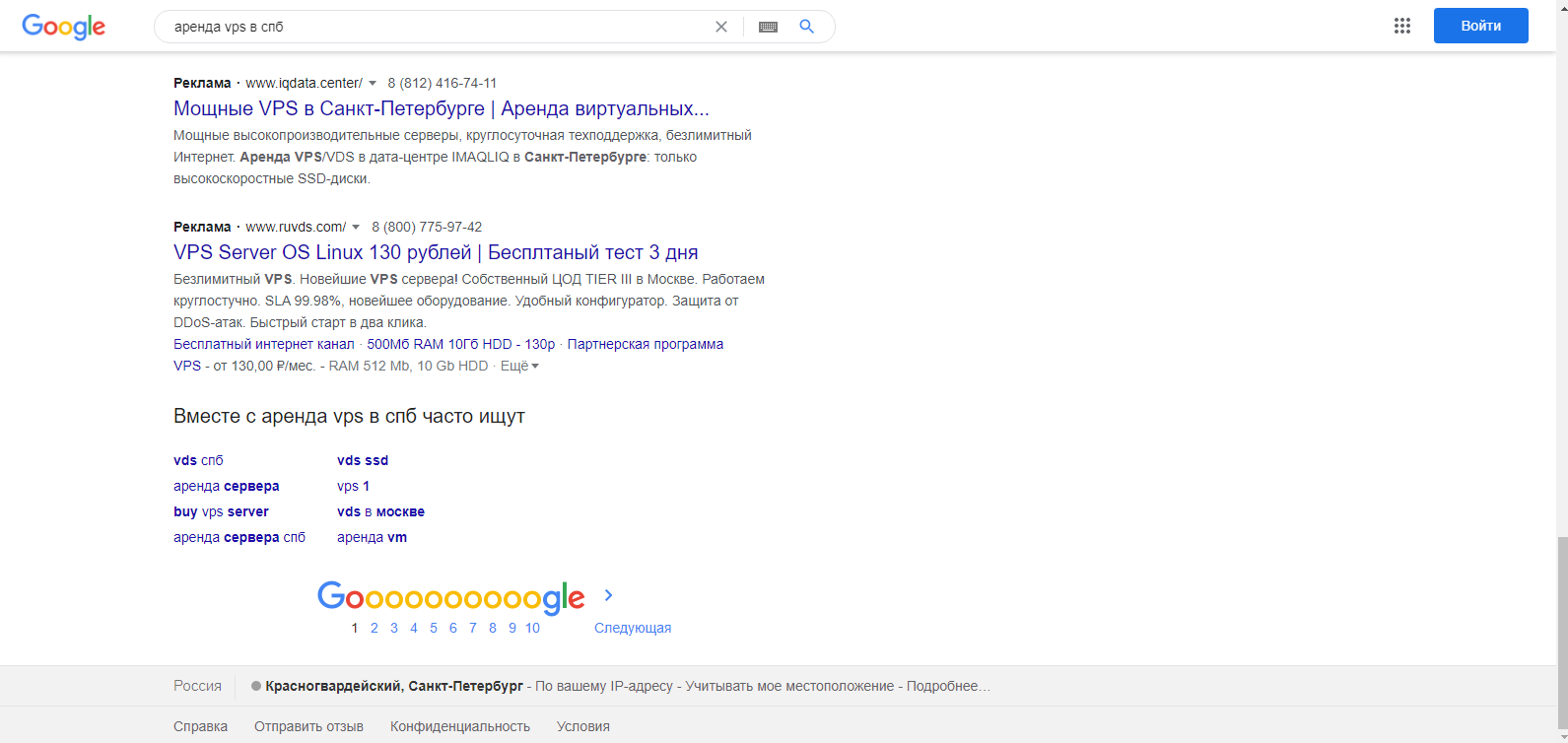Screen dimensions: 1568x743
Task: Select related search vds ssd
Action: (x=363, y=460)
